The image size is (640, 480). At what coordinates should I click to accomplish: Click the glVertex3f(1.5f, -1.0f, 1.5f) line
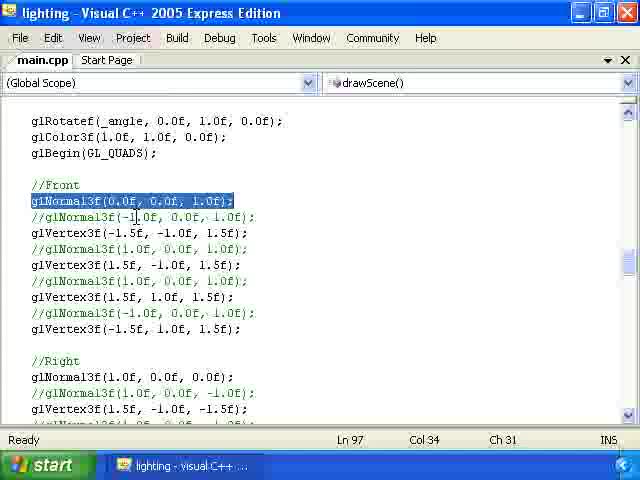coord(136,265)
